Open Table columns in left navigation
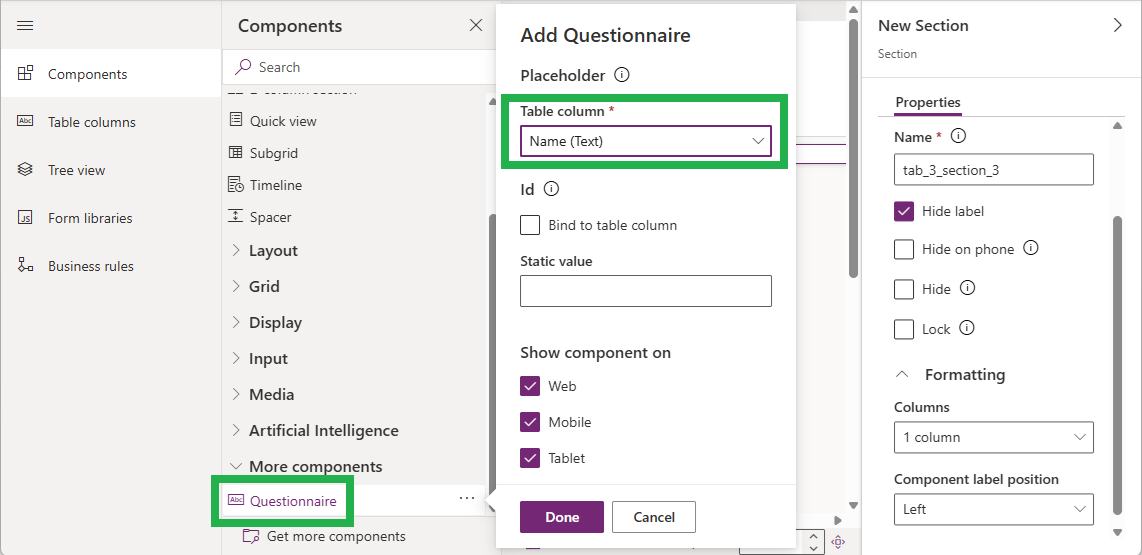This screenshot has height=555, width=1142. click(91, 122)
